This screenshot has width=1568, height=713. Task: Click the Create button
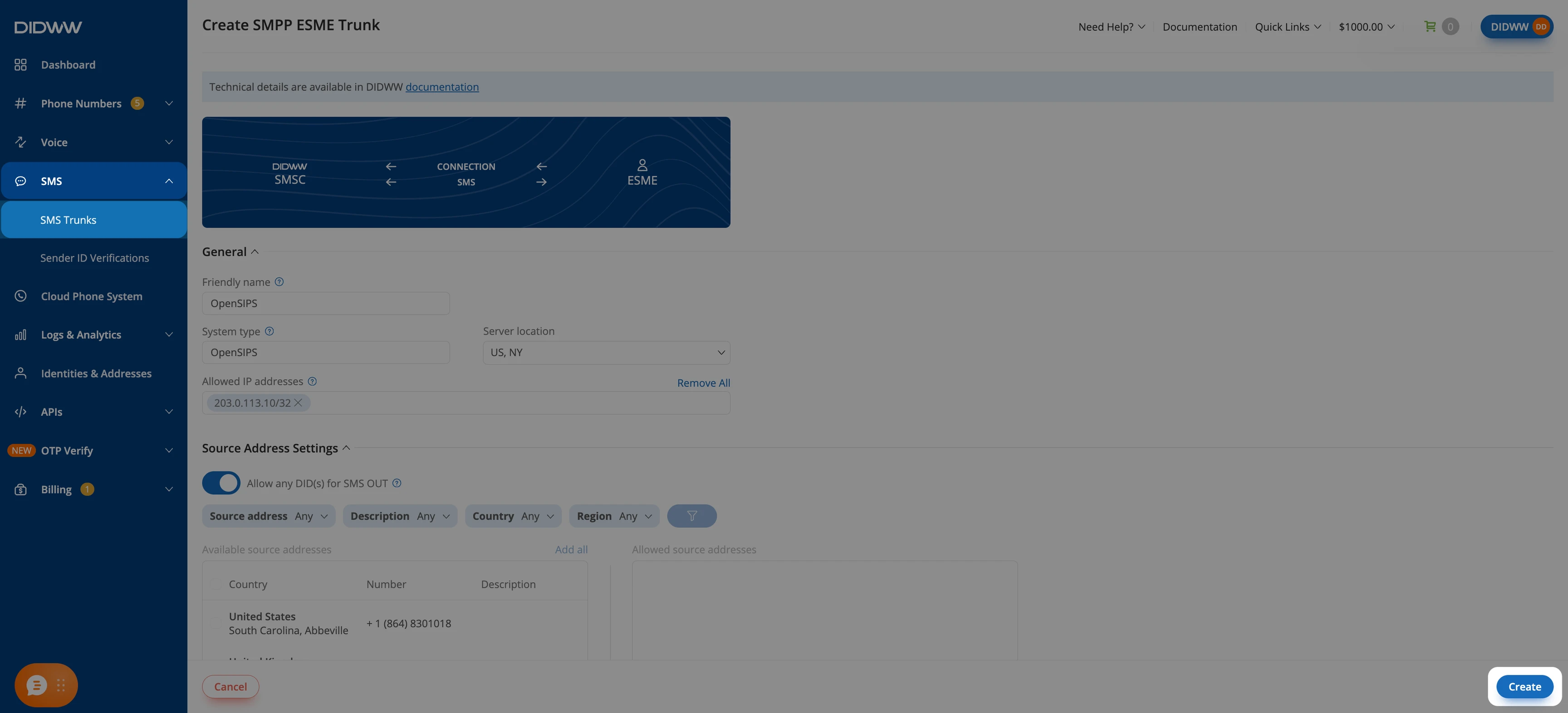coord(1524,687)
